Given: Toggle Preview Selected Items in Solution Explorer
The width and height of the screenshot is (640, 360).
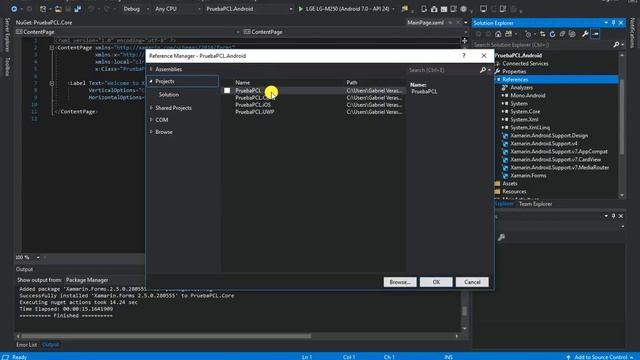Looking at the screenshot, I should pos(596,34).
